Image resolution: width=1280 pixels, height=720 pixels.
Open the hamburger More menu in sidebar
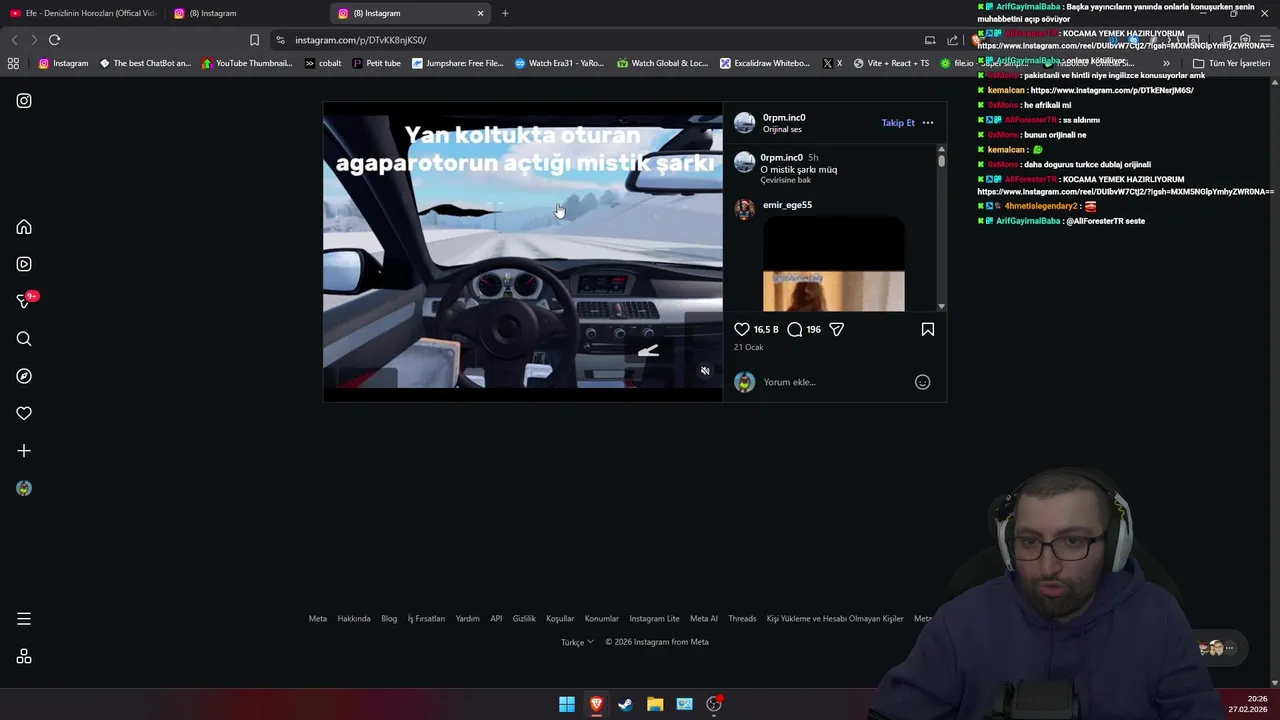[24, 619]
